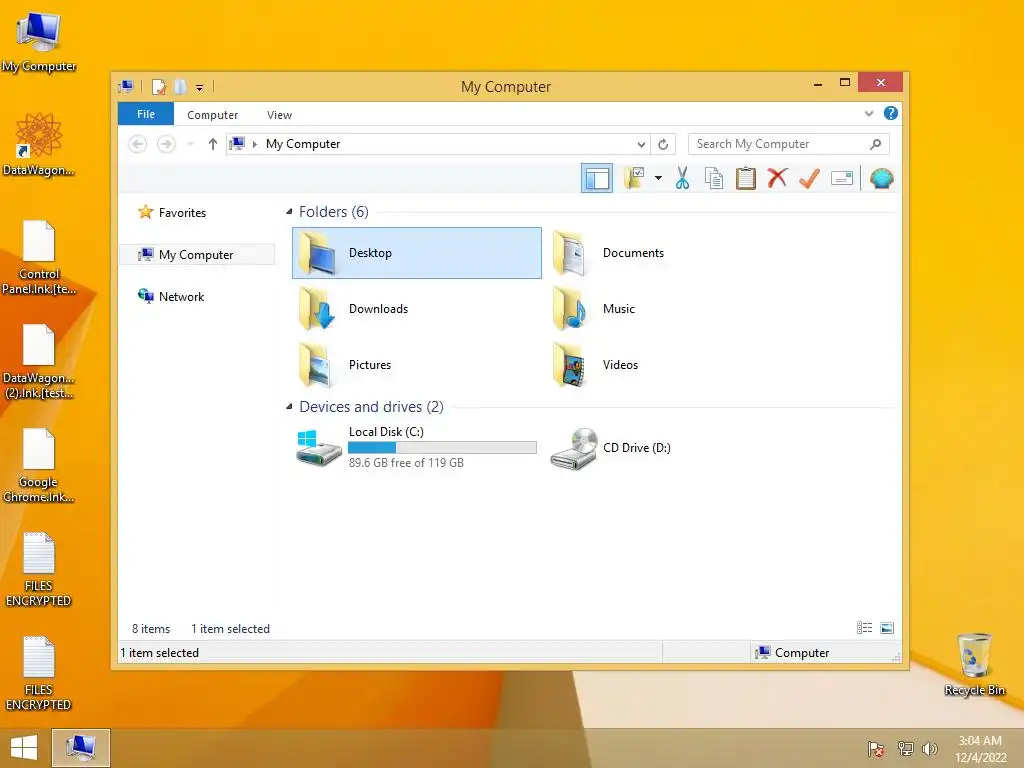
Task: Select the DataWagon (2).lnk desktop file
Action: (39, 361)
